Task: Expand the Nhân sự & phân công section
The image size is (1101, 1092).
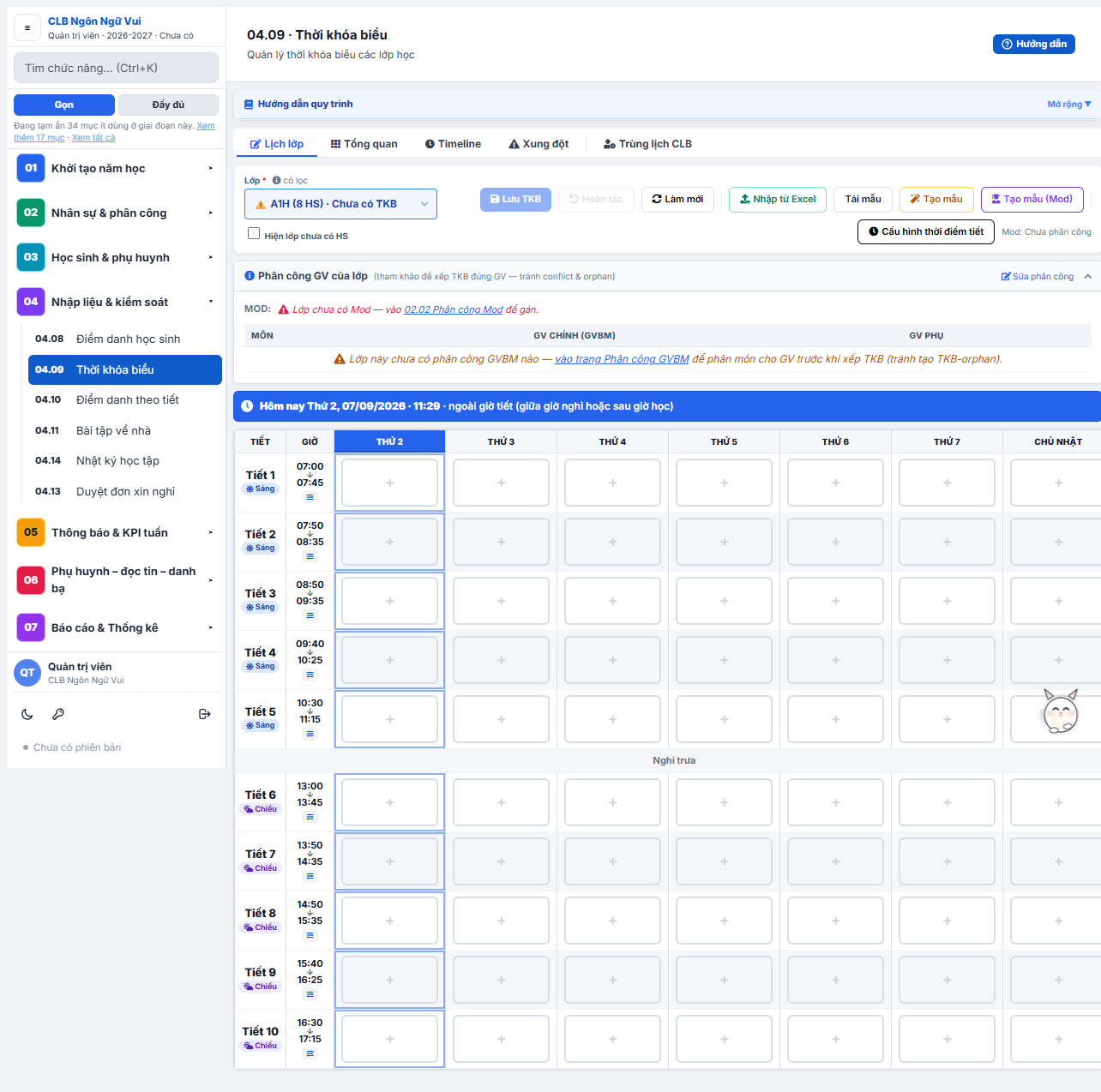Action: coord(115,213)
